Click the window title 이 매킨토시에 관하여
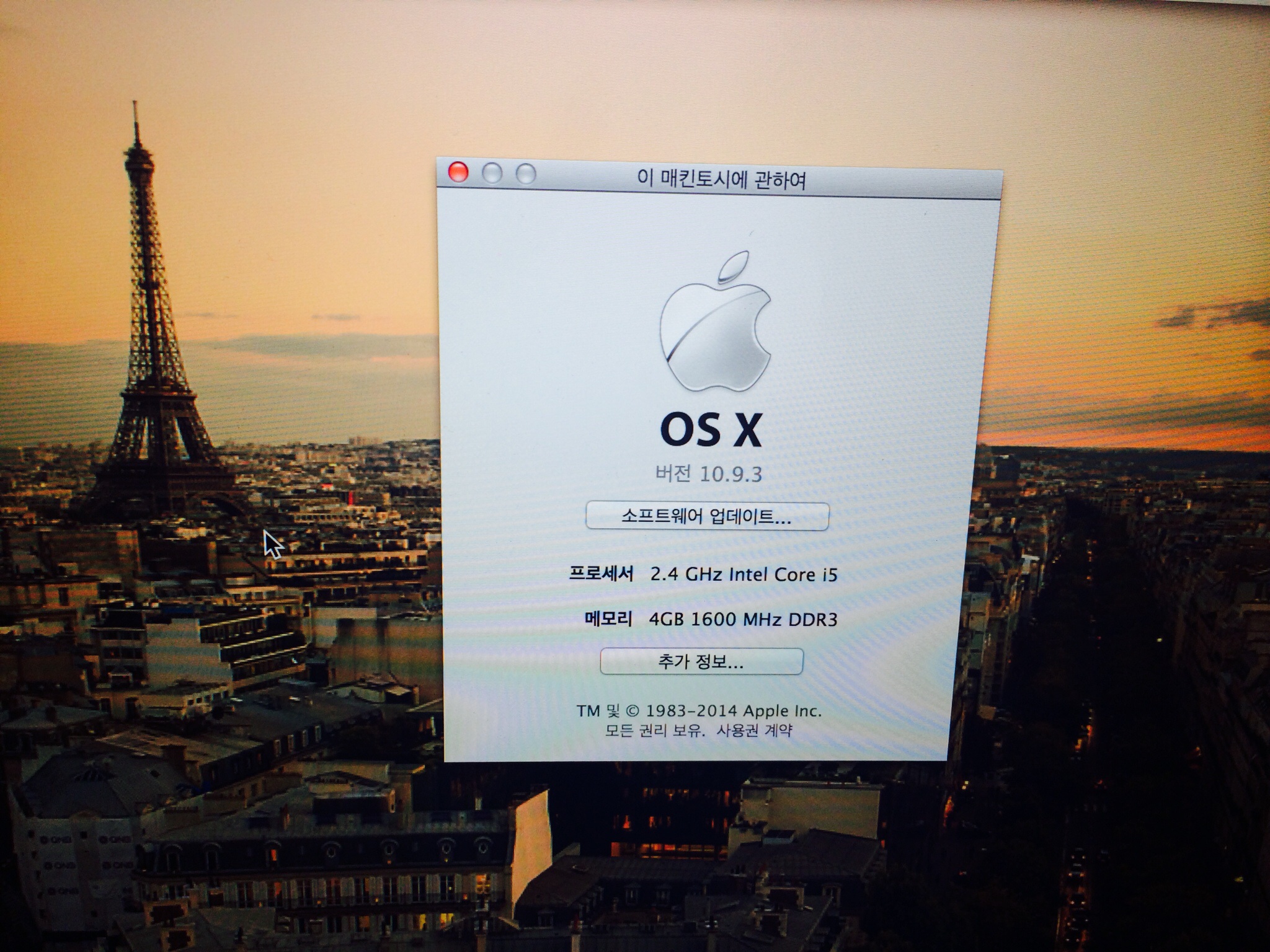This screenshot has width=1270, height=952. (721, 180)
